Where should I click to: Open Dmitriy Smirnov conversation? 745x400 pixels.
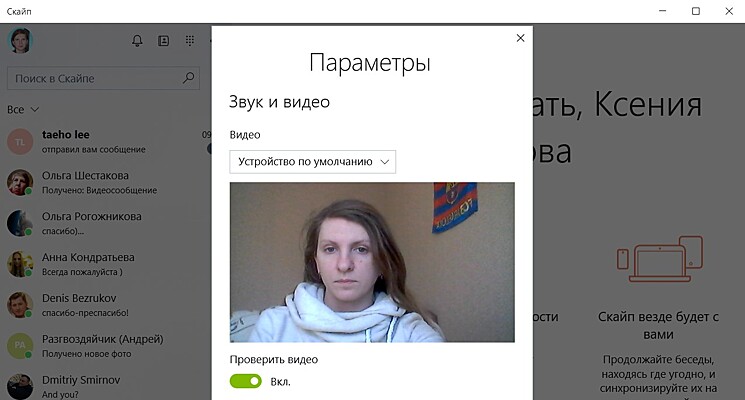click(x=100, y=386)
